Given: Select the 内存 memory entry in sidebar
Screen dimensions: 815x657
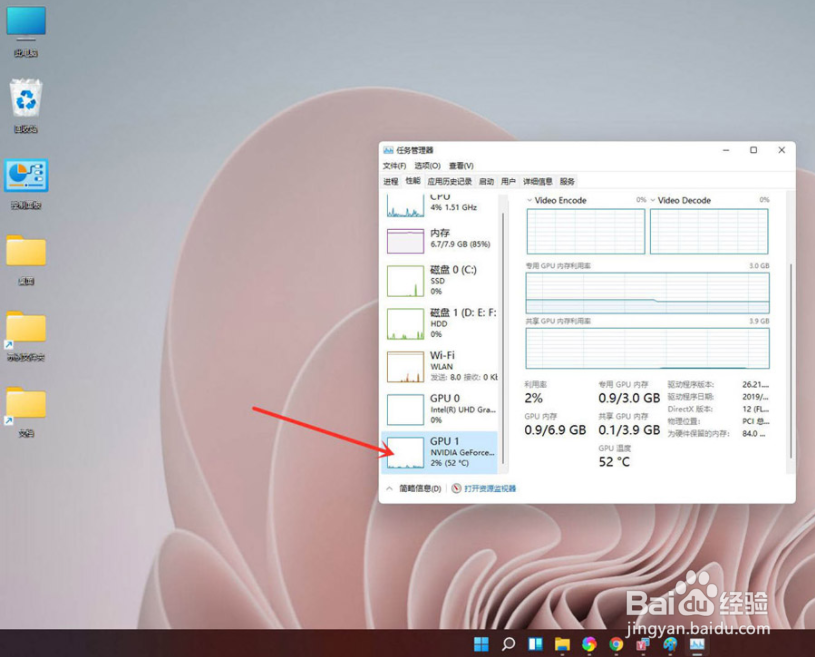Looking at the screenshot, I should 440,240.
